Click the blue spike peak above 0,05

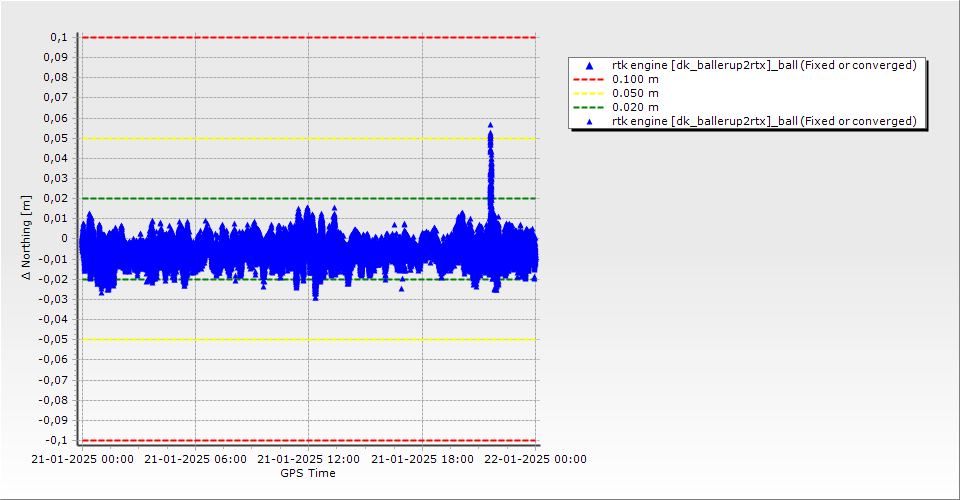[x=490, y=125]
